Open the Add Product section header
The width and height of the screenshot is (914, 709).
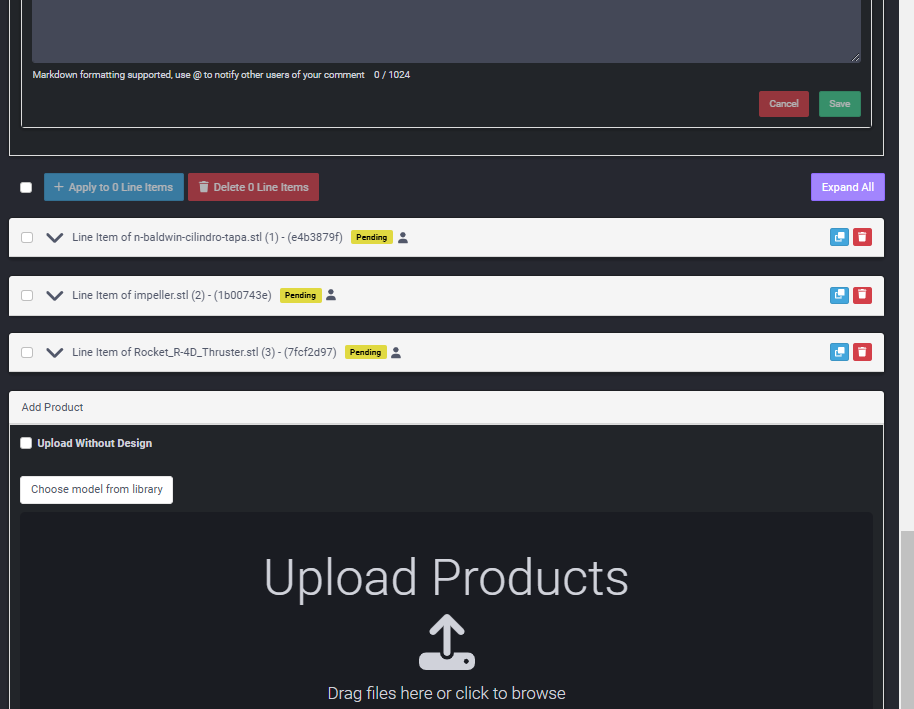[x=53, y=407]
